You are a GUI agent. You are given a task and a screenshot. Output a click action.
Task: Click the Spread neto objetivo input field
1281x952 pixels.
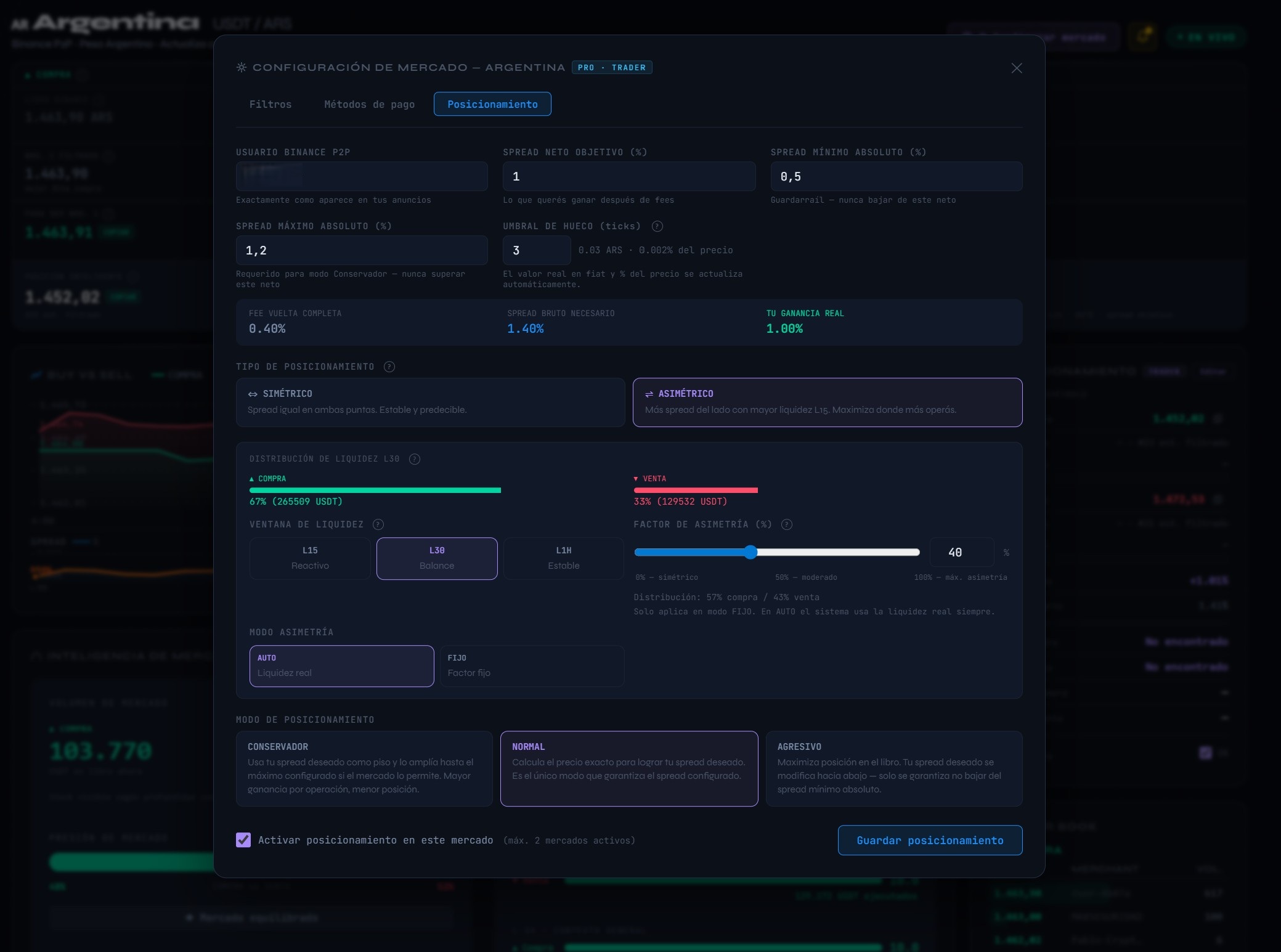628,177
